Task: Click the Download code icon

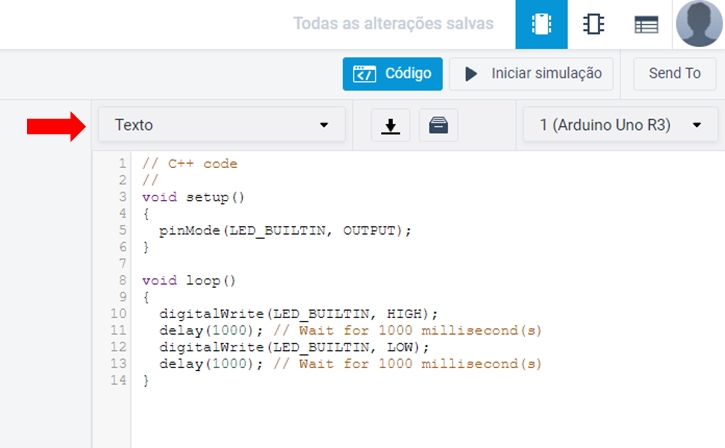Action: pos(390,125)
